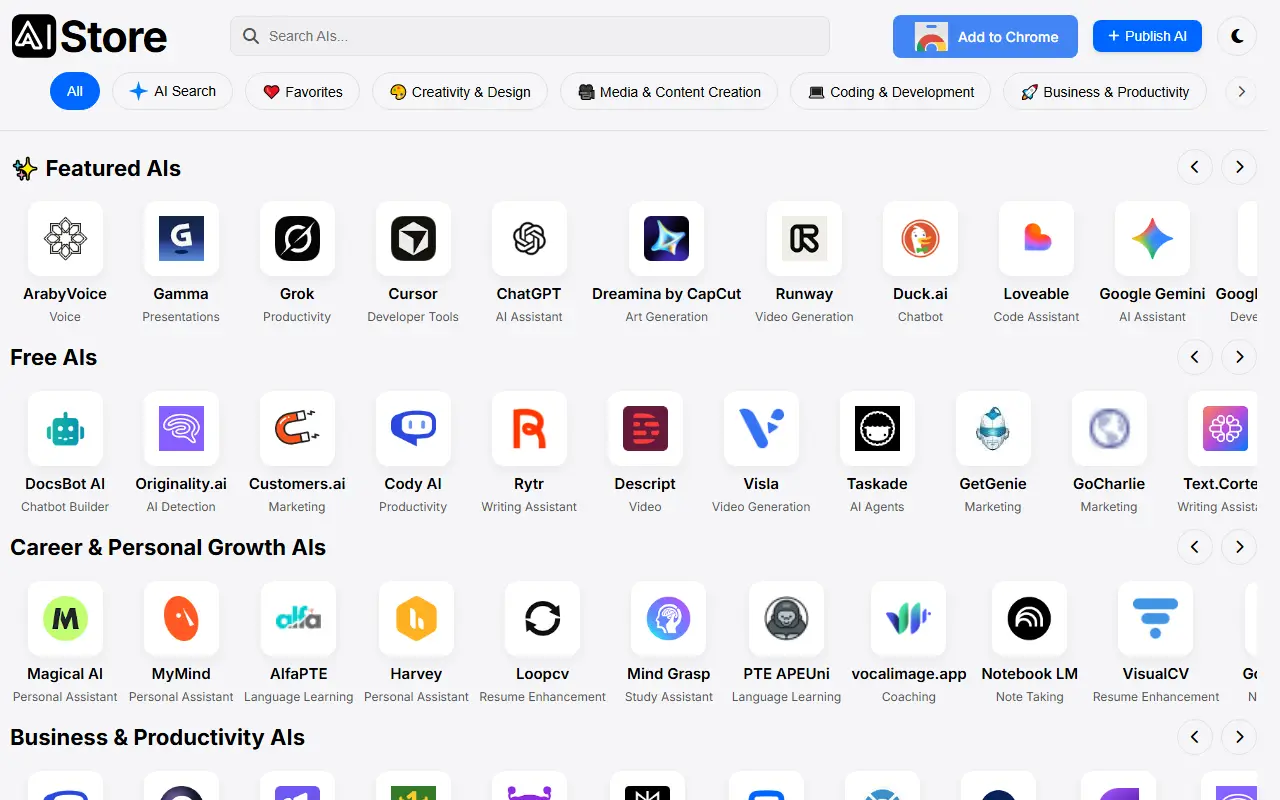
Task: Advance Career & Personal Growth AIs carousel
Action: (x=1239, y=547)
